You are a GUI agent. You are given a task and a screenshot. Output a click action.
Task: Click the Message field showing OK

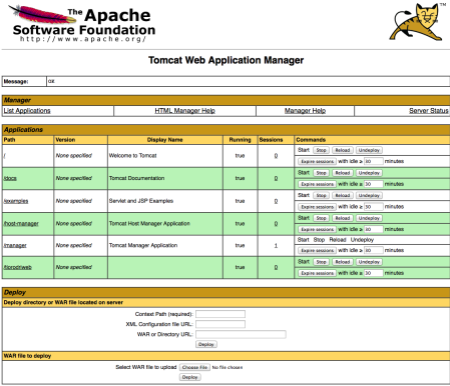[248, 81]
